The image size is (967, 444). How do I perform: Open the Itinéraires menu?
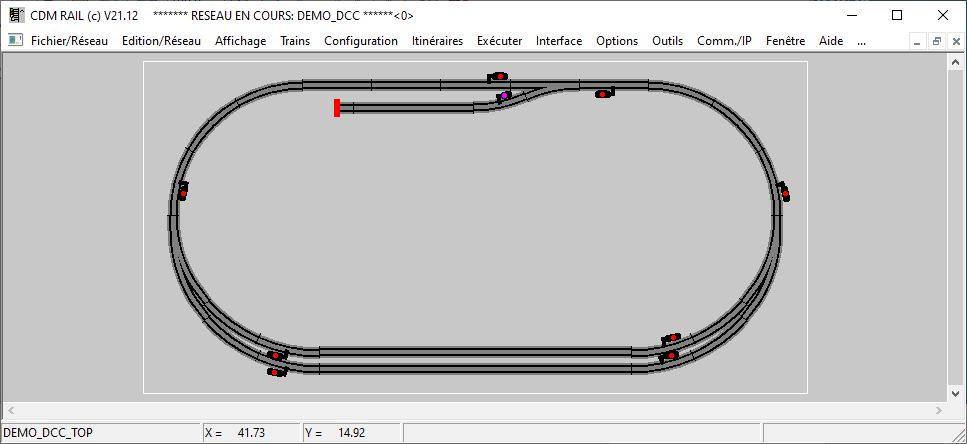pos(437,41)
